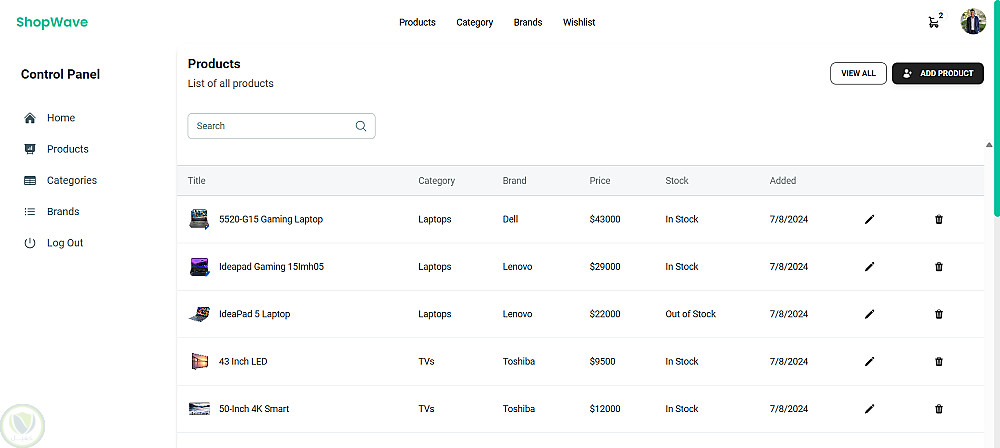The image size is (1000, 448).
Task: Open Home in the Control Panel sidebar
Action: pos(60,118)
